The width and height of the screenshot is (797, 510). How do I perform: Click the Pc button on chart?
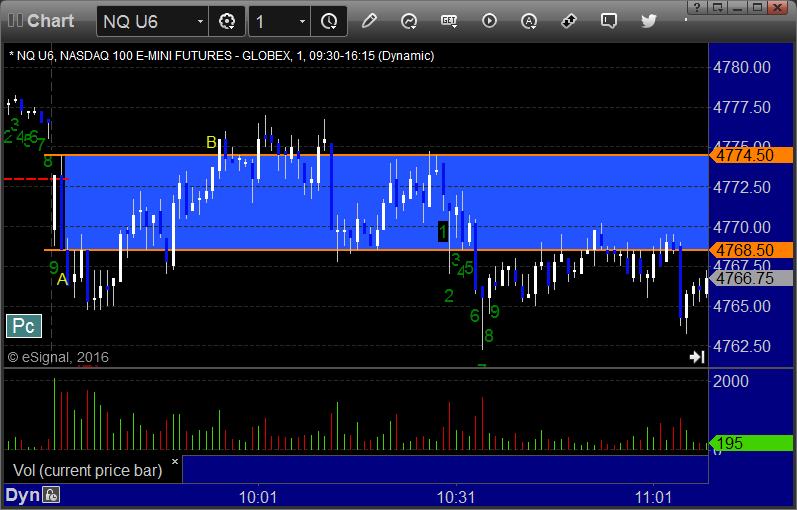pos(23,326)
